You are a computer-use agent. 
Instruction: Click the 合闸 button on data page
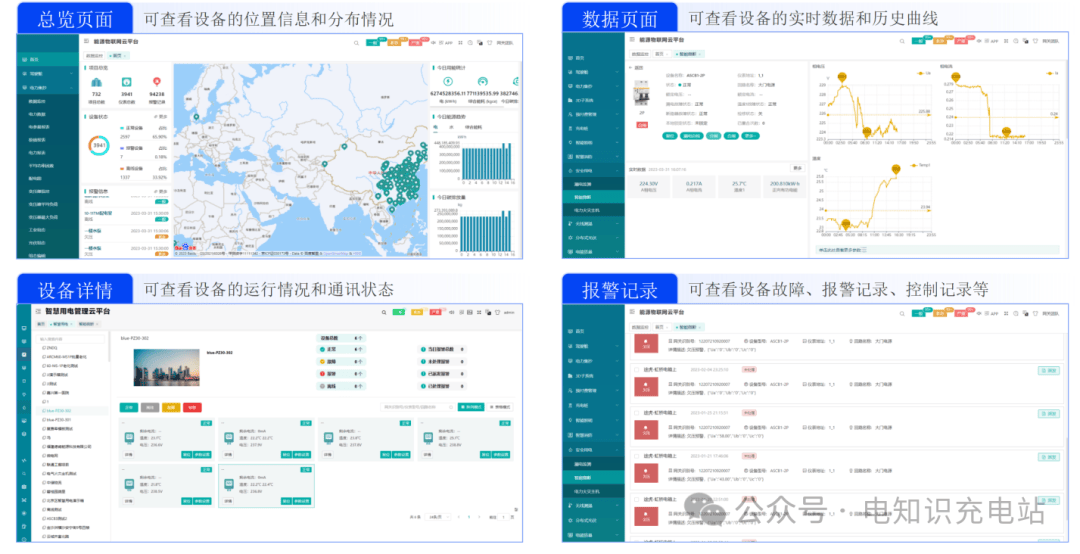[x=731, y=136]
